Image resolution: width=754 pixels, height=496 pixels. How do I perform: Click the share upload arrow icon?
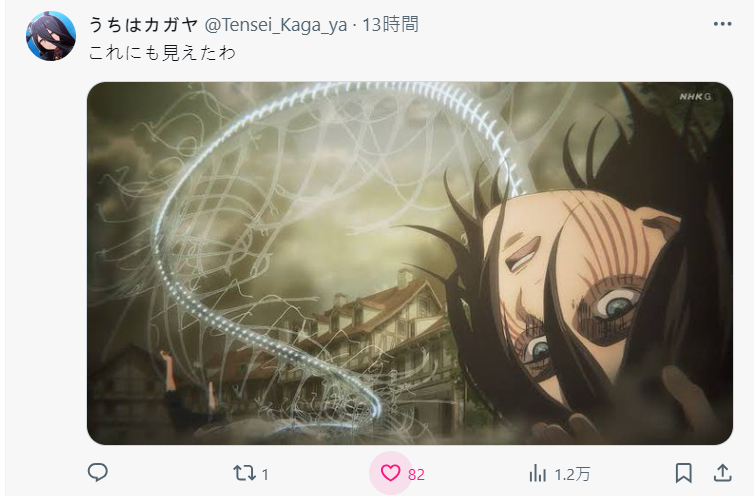[722, 473]
